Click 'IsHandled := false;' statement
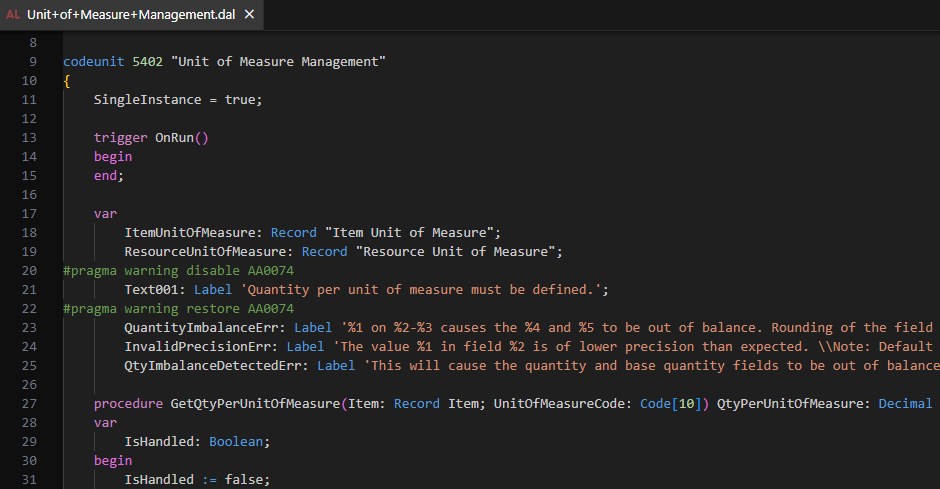Viewport: 940px width, 489px height. tap(197, 480)
